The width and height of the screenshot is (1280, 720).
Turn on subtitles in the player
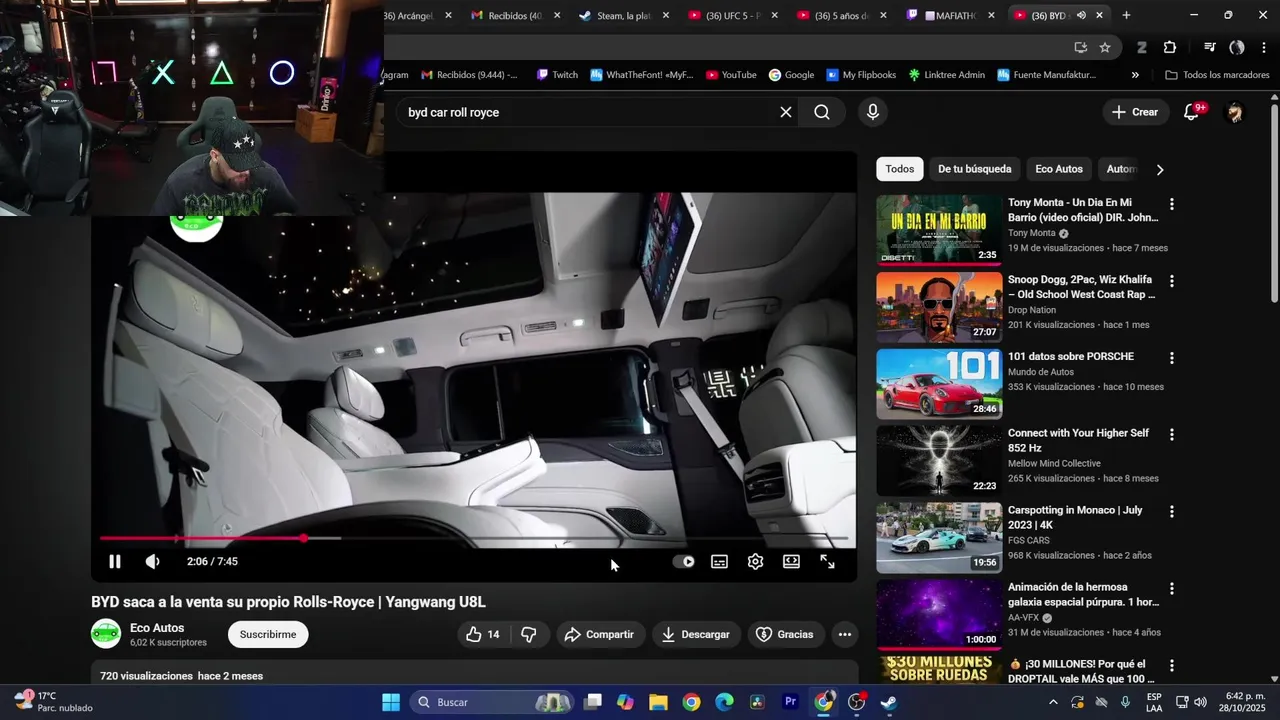[719, 562]
